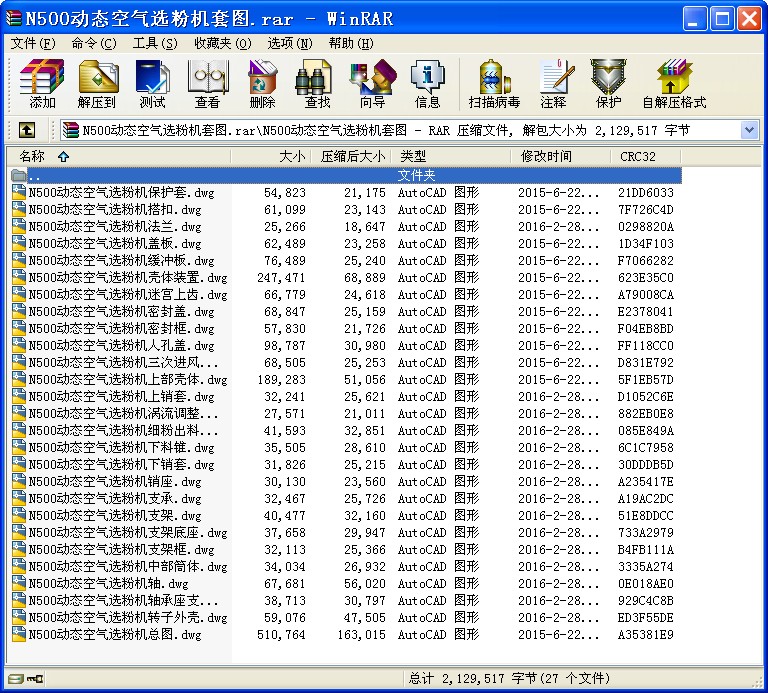Open the Favorites (收藏夹) menu

tap(222, 44)
